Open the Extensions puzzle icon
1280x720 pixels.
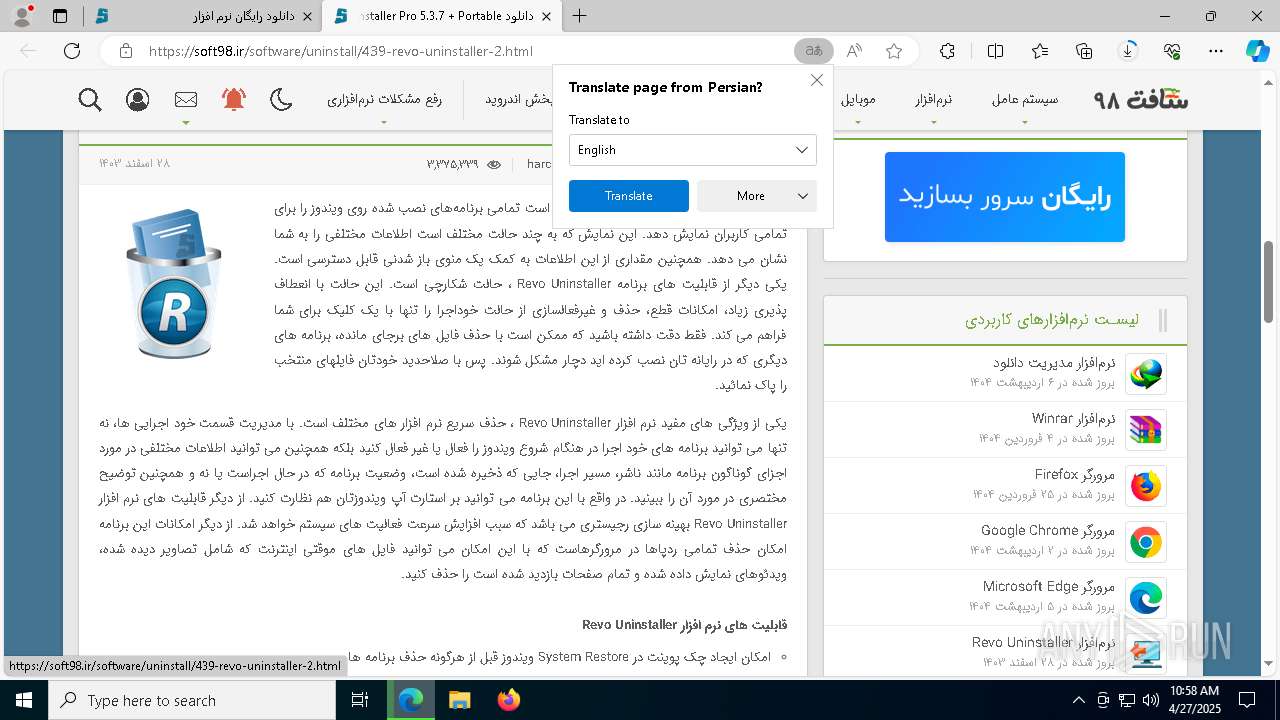click(947, 51)
